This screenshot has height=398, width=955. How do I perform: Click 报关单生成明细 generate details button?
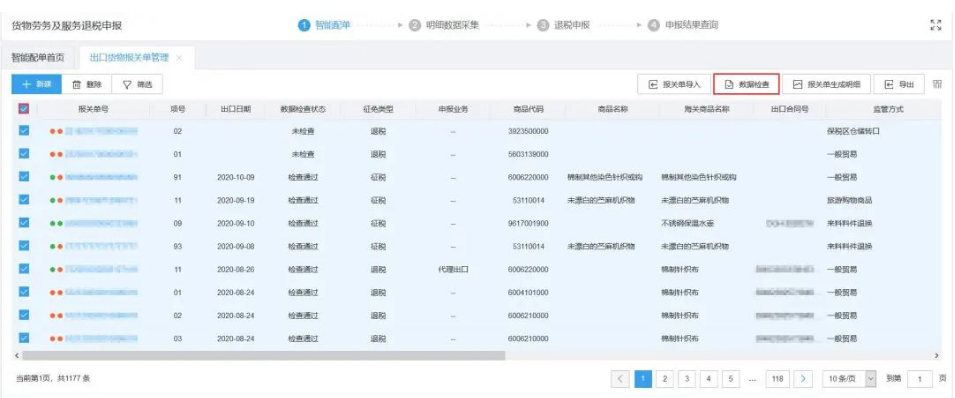coord(826,85)
